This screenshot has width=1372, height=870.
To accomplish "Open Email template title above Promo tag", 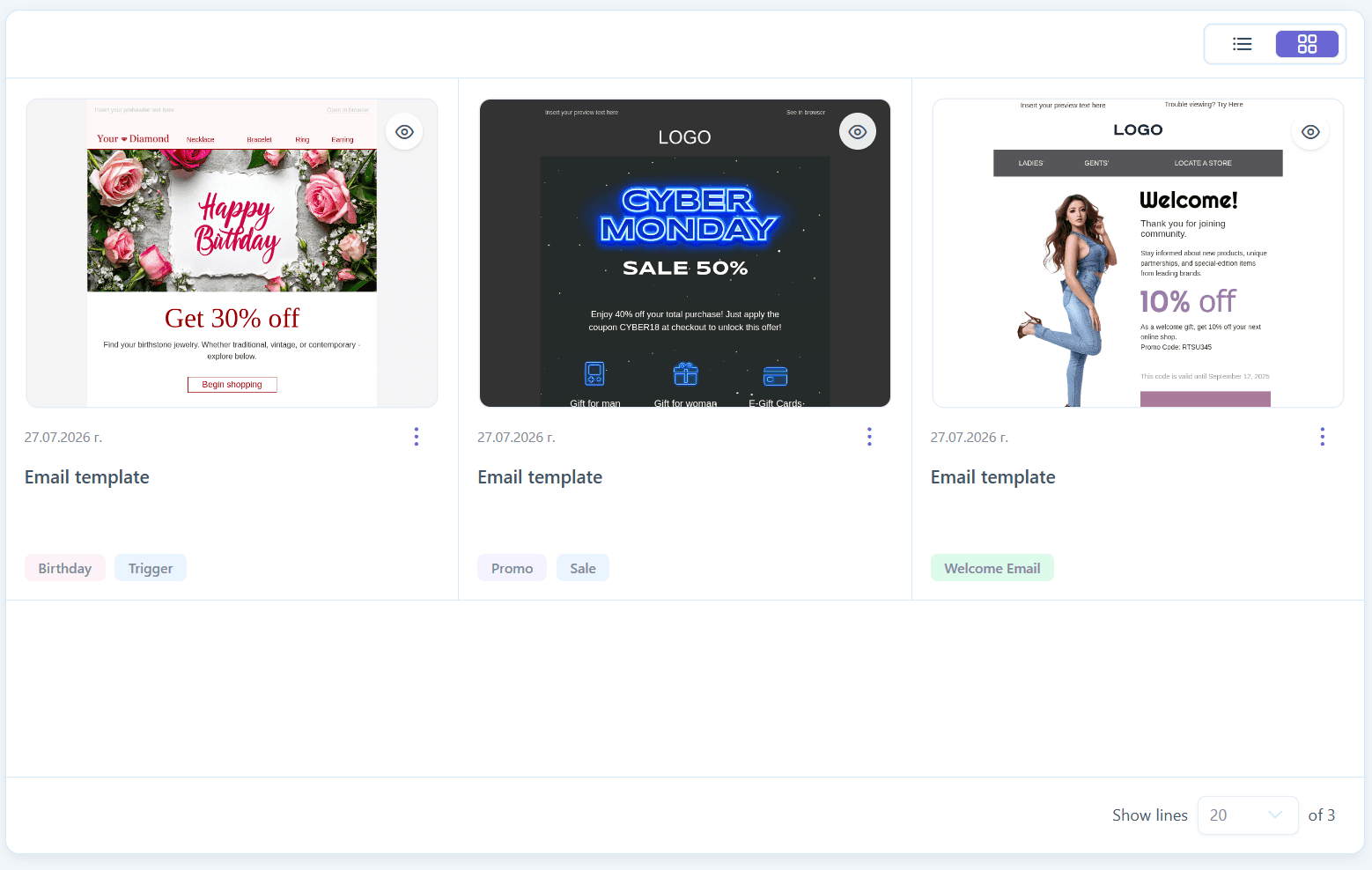I will (540, 477).
